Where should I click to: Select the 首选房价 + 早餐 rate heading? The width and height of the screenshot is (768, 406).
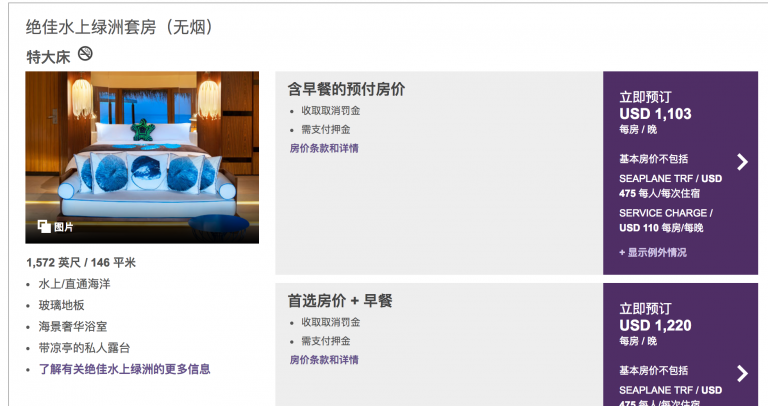click(x=340, y=301)
